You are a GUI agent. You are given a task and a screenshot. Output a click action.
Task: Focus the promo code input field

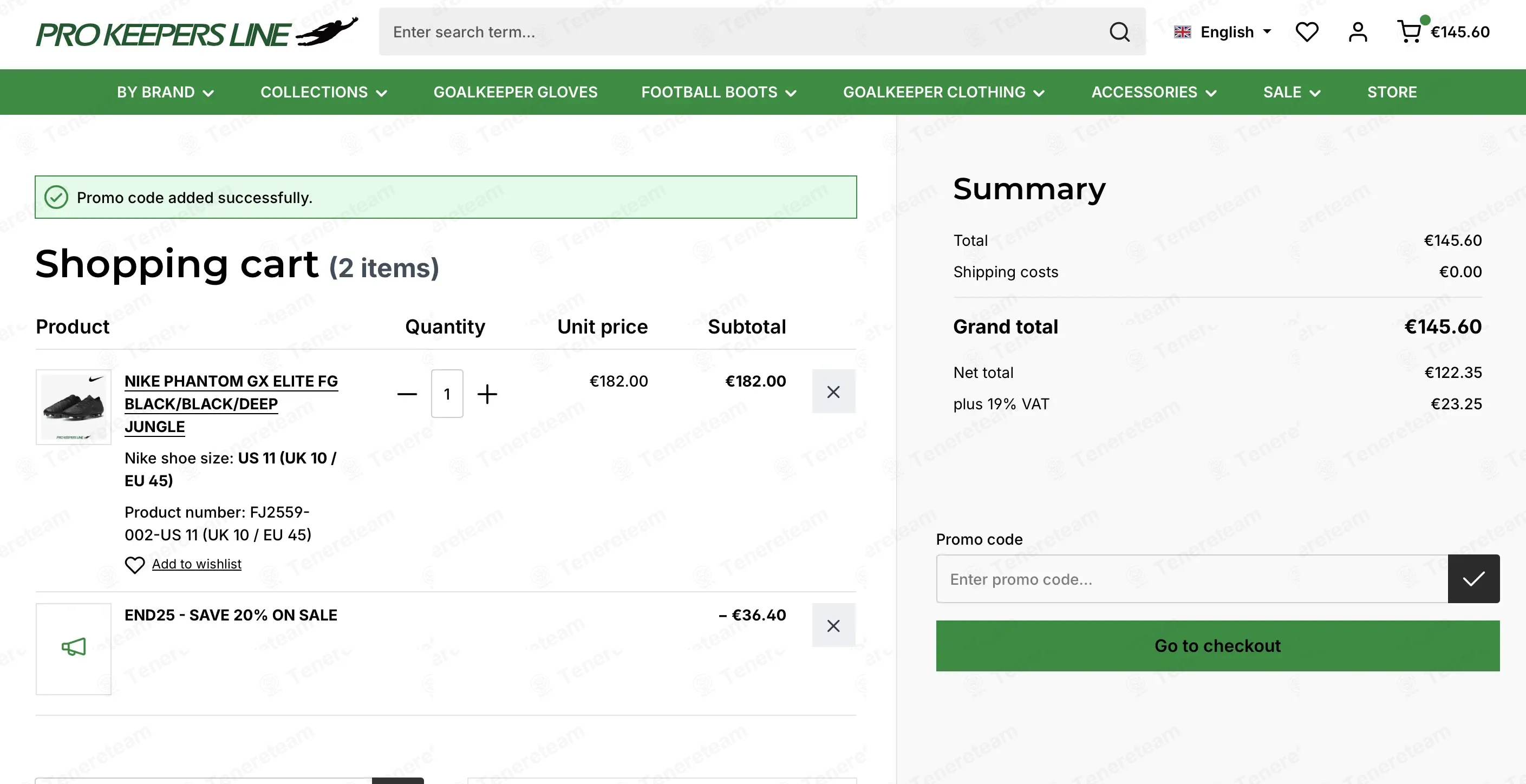[x=1192, y=579]
